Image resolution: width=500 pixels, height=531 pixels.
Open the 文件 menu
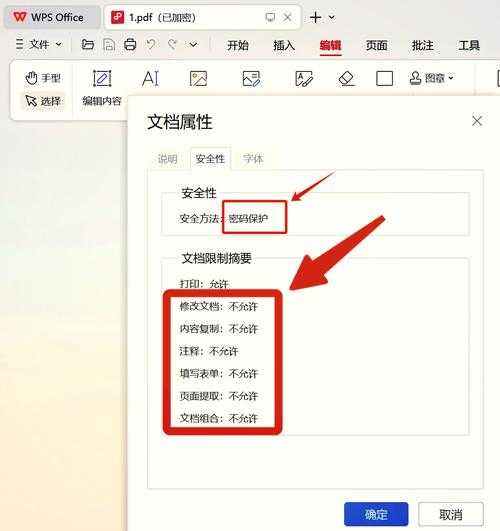pyautogui.click(x=39, y=44)
